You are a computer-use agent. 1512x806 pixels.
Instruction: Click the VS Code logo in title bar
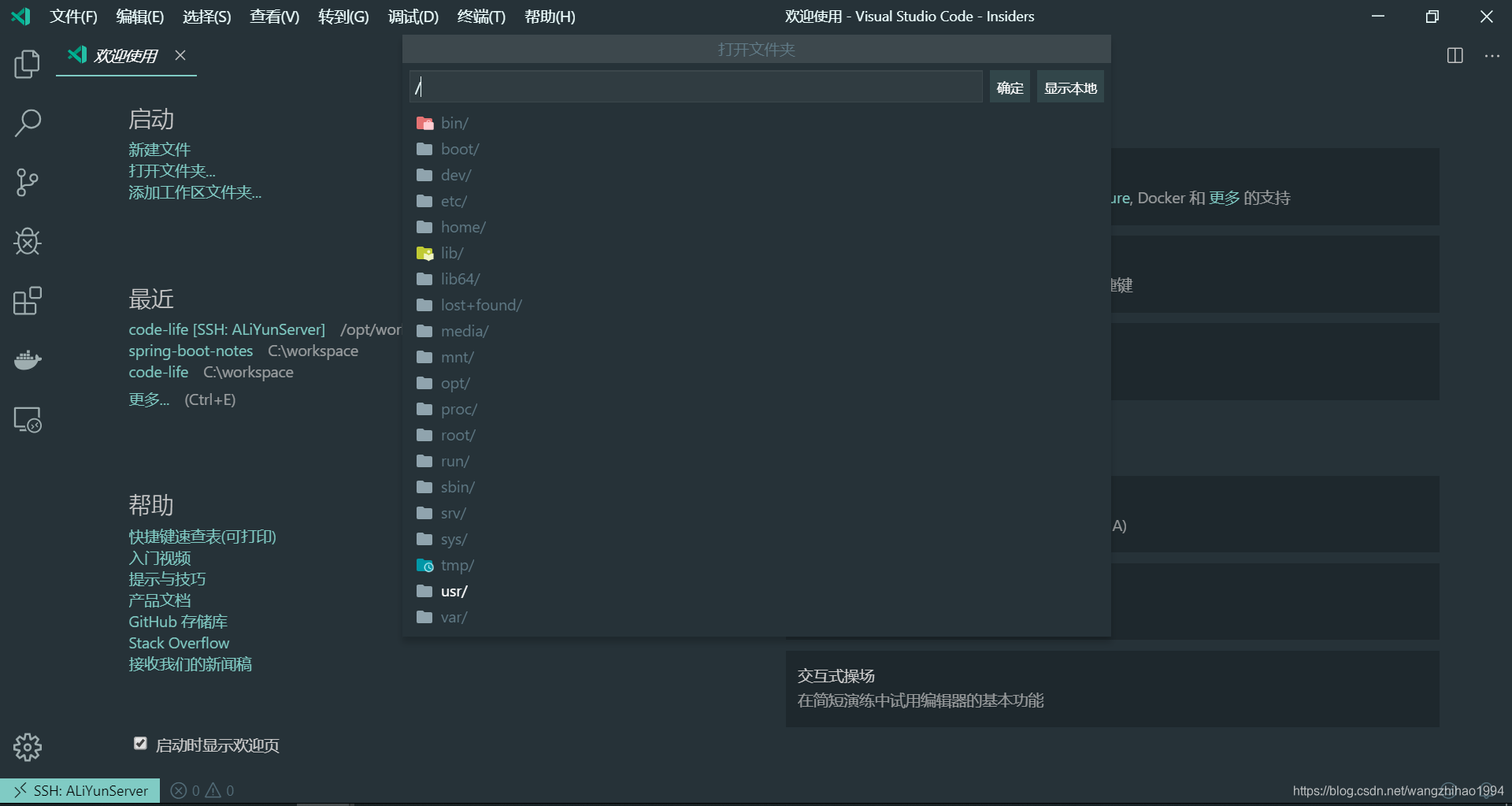pyautogui.click(x=20, y=17)
